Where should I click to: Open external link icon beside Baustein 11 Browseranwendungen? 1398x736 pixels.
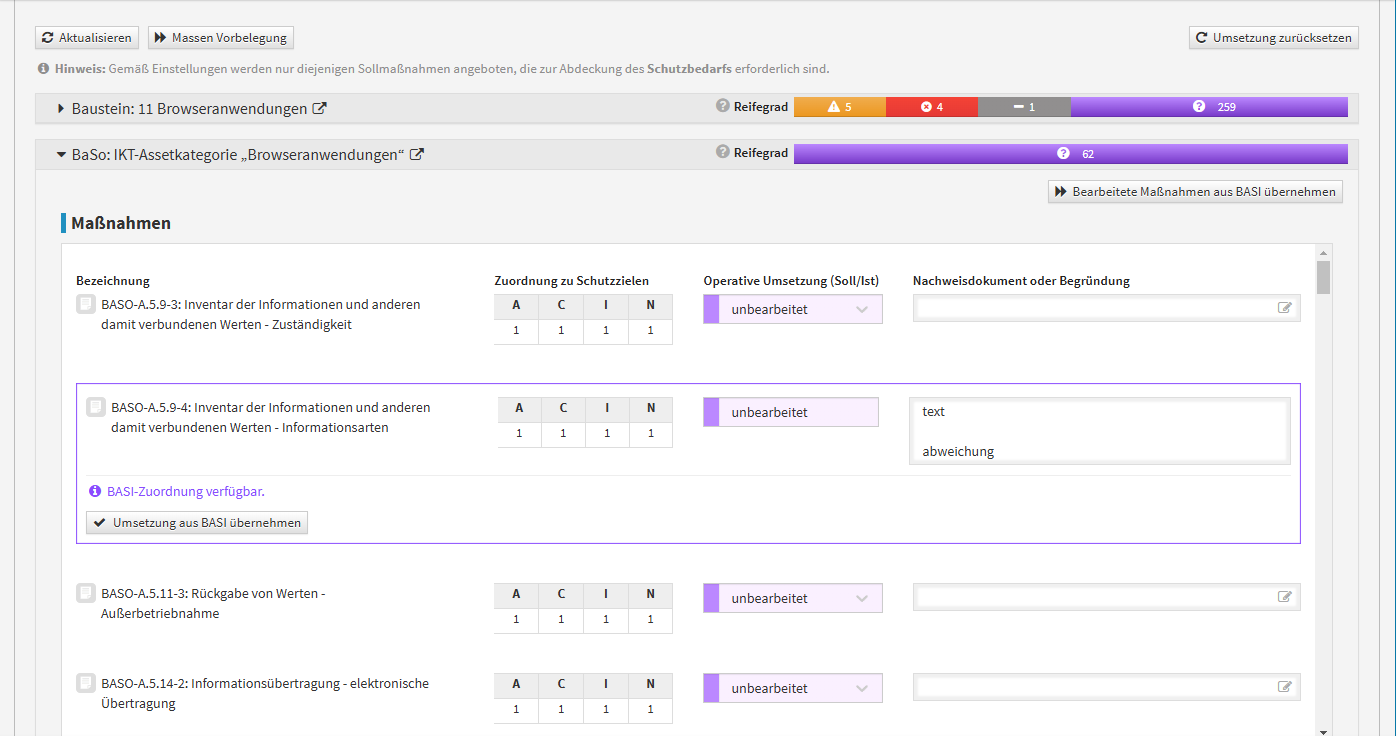coord(320,109)
